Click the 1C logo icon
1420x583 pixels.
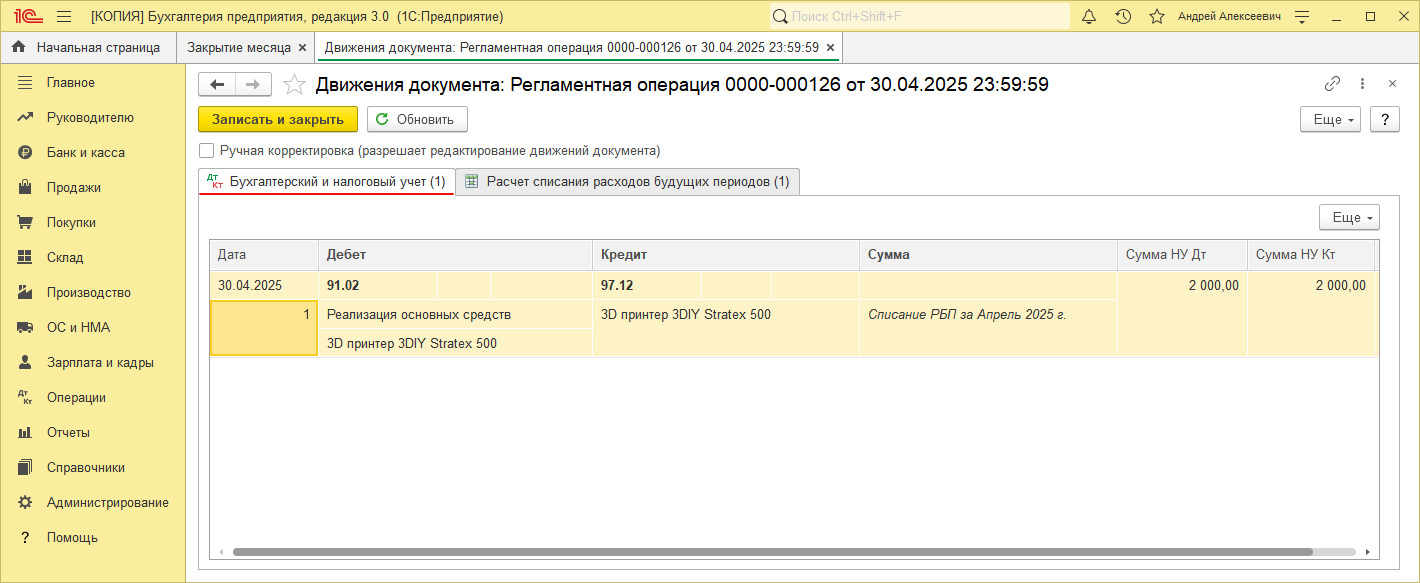coord(26,16)
